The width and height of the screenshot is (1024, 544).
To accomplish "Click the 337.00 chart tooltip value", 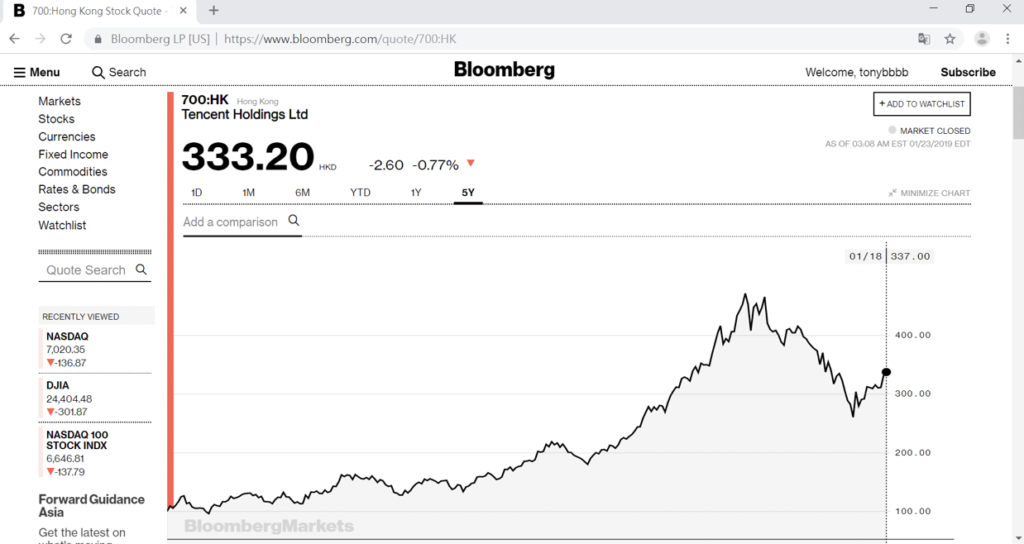I will point(910,257).
